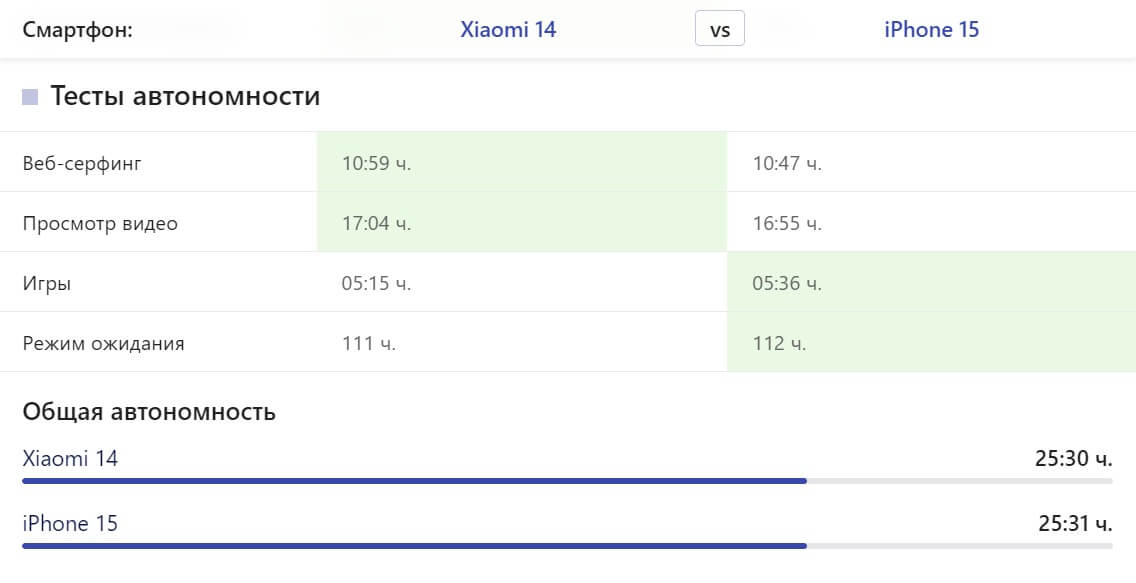Click the «Веб-серфинг» row label

pyautogui.click(x=82, y=163)
